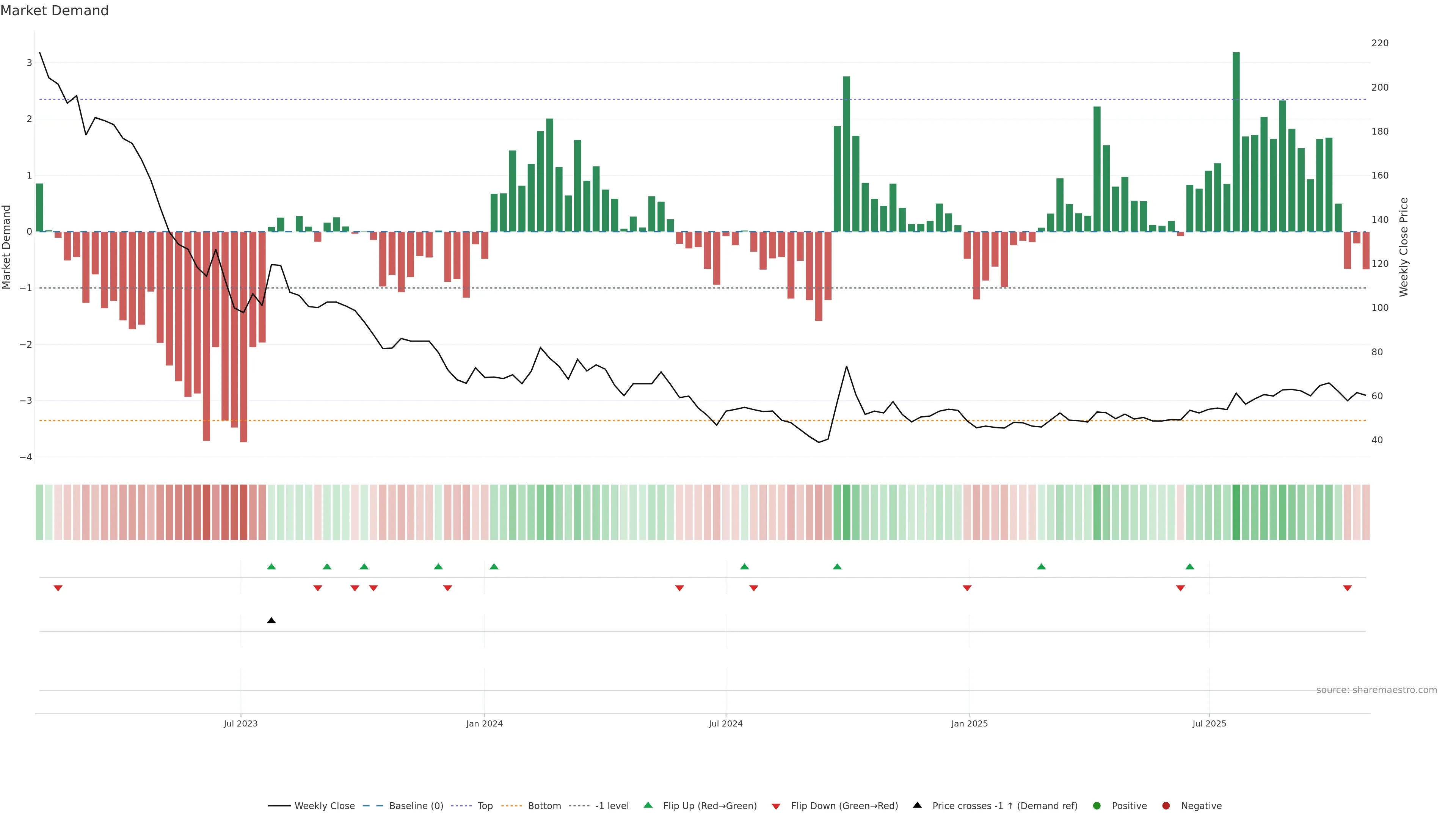Screen dimensions: 1456x819
Task: Click the green flip-up marker before Jul 2025
Action: (1190, 566)
